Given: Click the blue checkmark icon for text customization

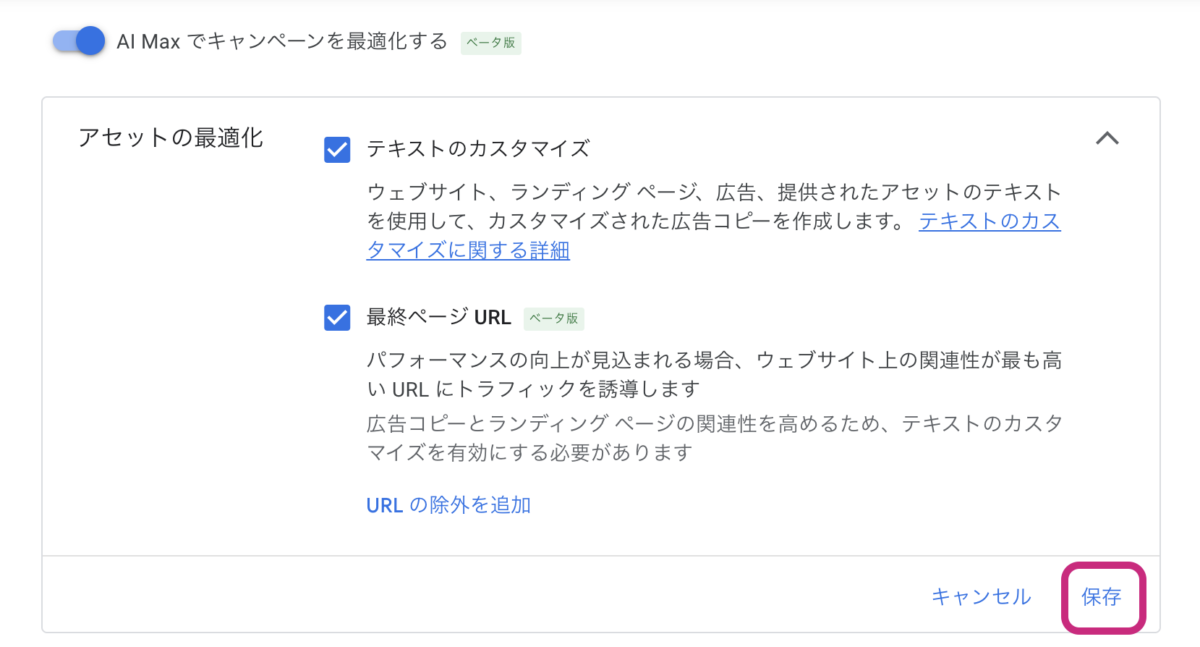Looking at the screenshot, I should click(x=337, y=150).
